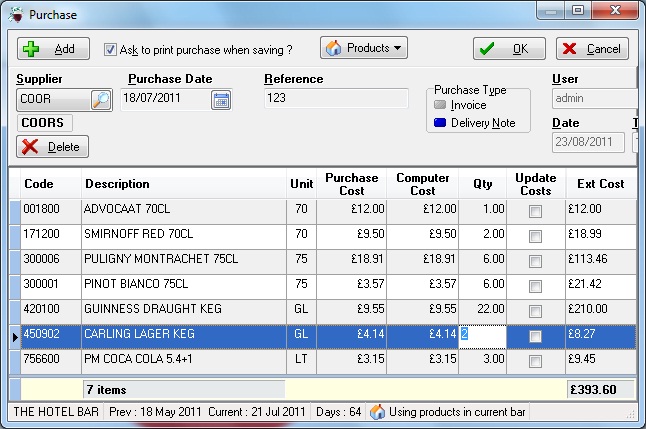Click Computer Cost £3.57 cell
The width and height of the screenshot is (646, 429).
[423, 286]
